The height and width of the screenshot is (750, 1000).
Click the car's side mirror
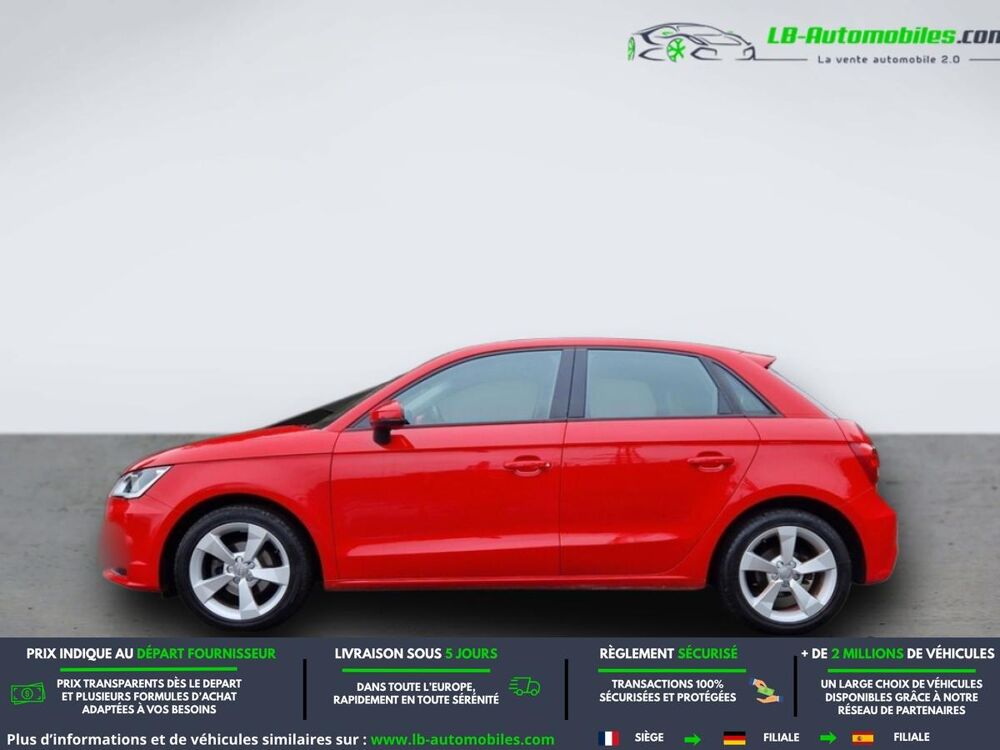pos(386,422)
